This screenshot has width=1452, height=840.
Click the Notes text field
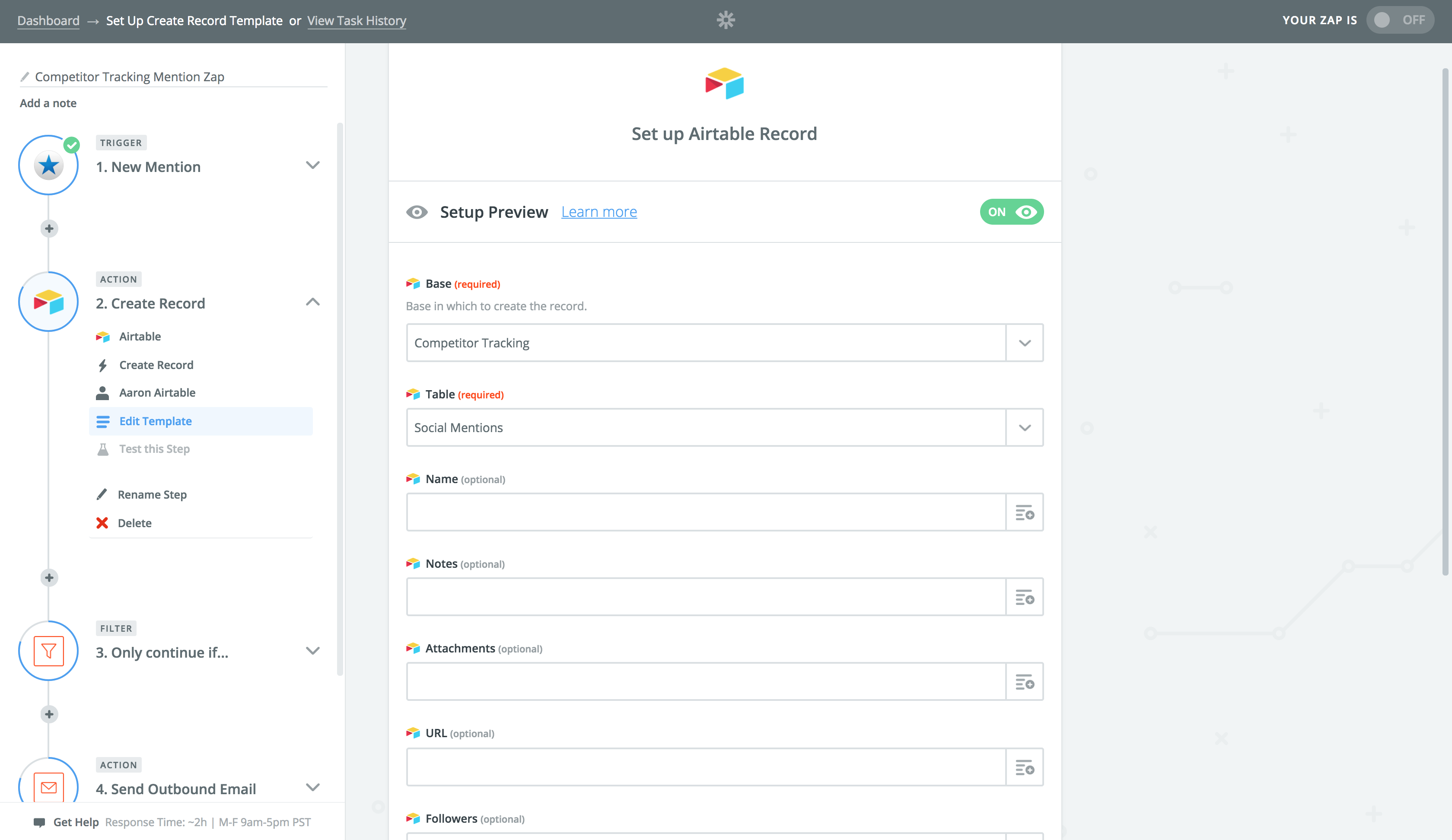[707, 597]
